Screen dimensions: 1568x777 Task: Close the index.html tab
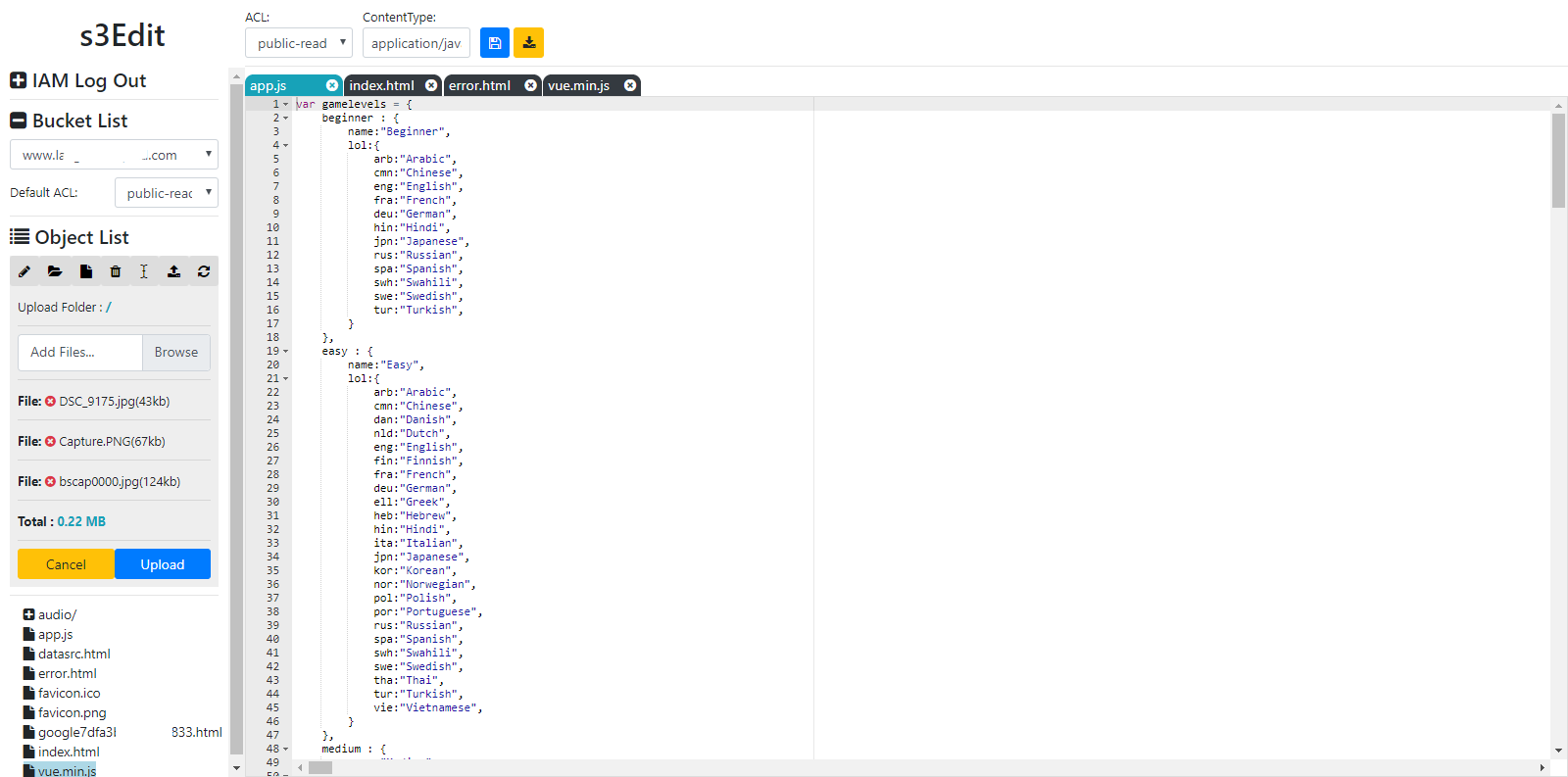click(x=431, y=85)
